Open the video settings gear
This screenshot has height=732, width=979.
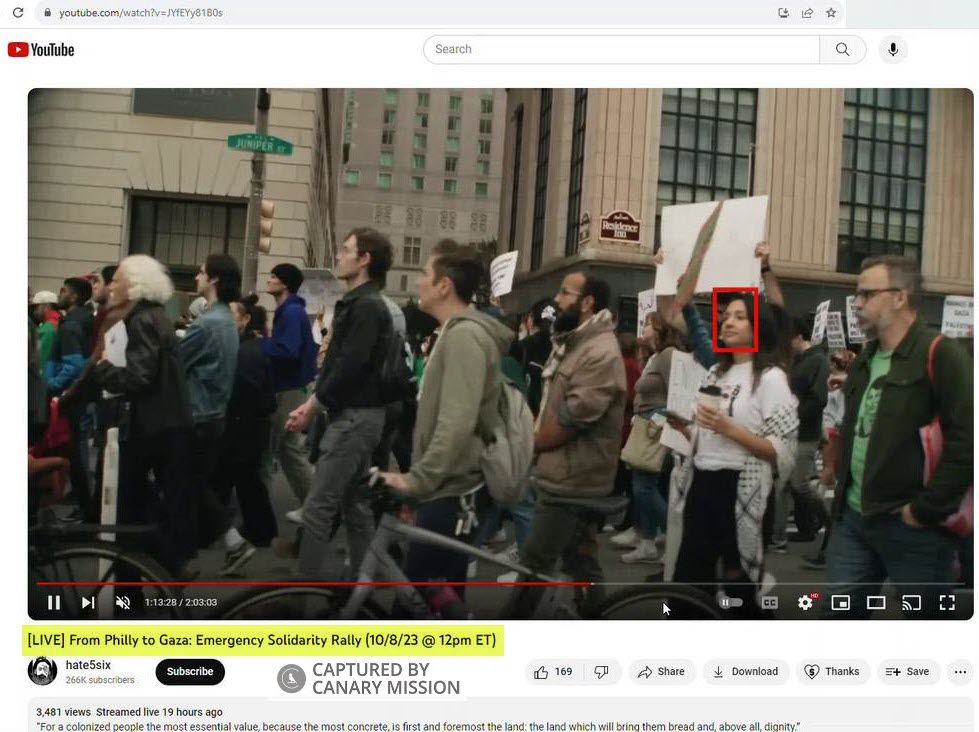tap(805, 602)
